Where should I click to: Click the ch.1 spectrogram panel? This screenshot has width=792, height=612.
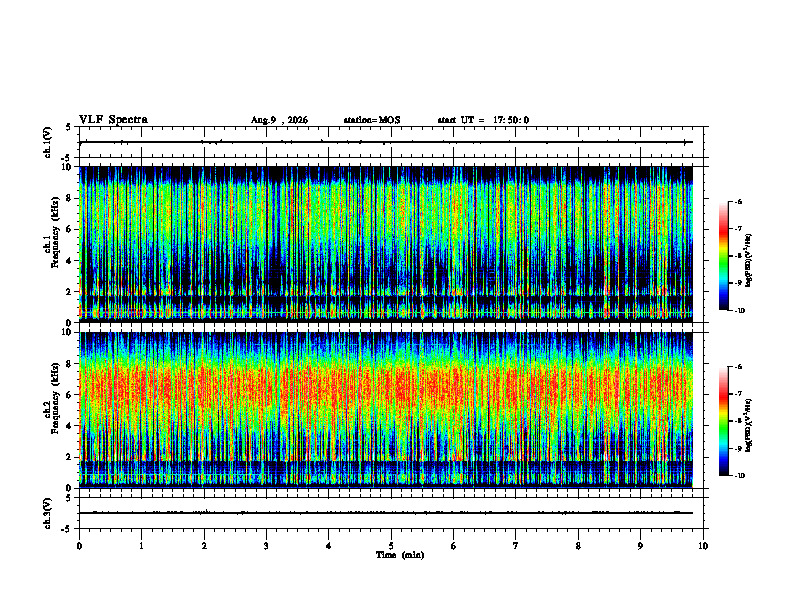point(386,244)
